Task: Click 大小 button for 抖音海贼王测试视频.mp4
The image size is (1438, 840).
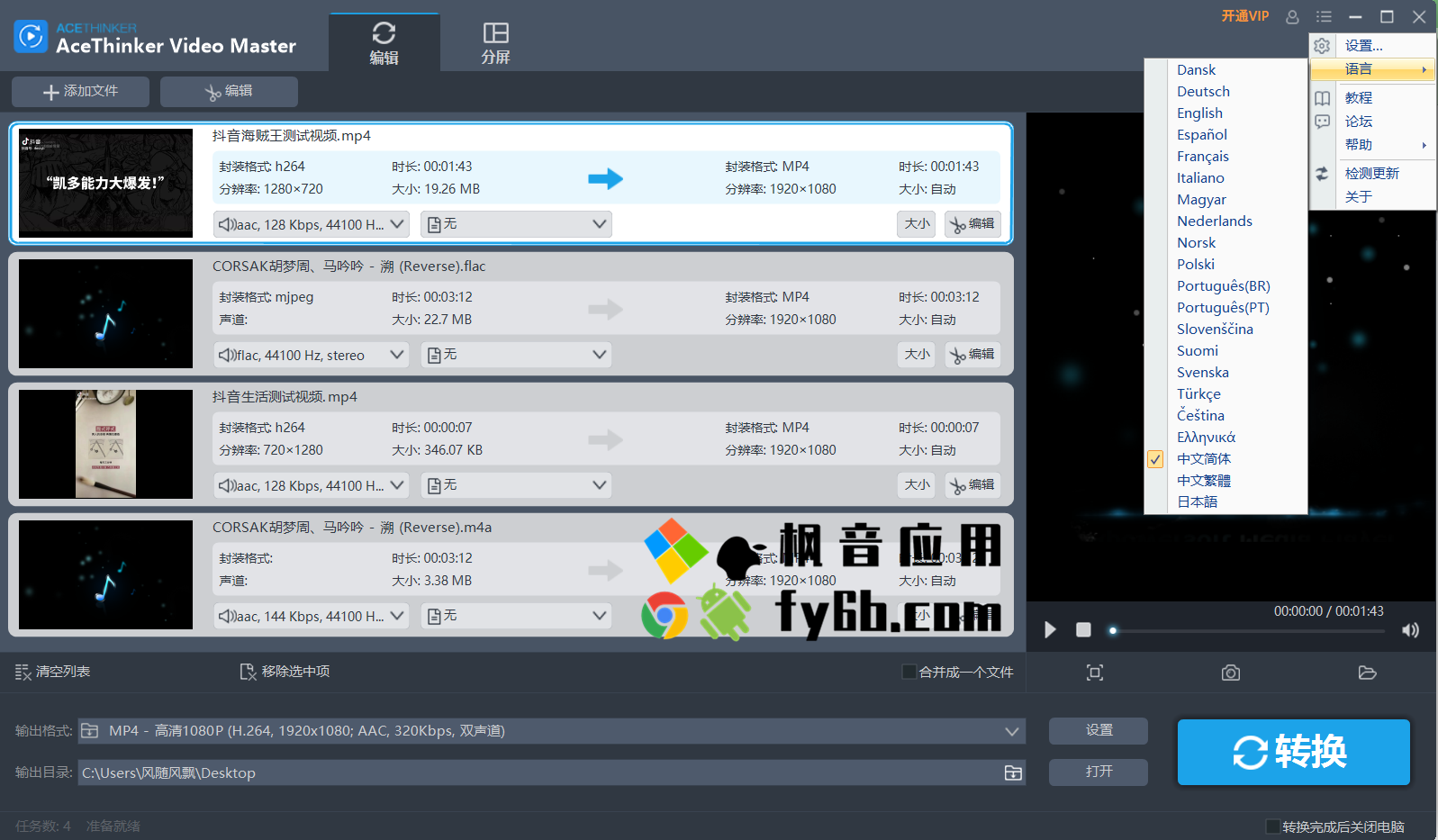Action: (x=917, y=224)
